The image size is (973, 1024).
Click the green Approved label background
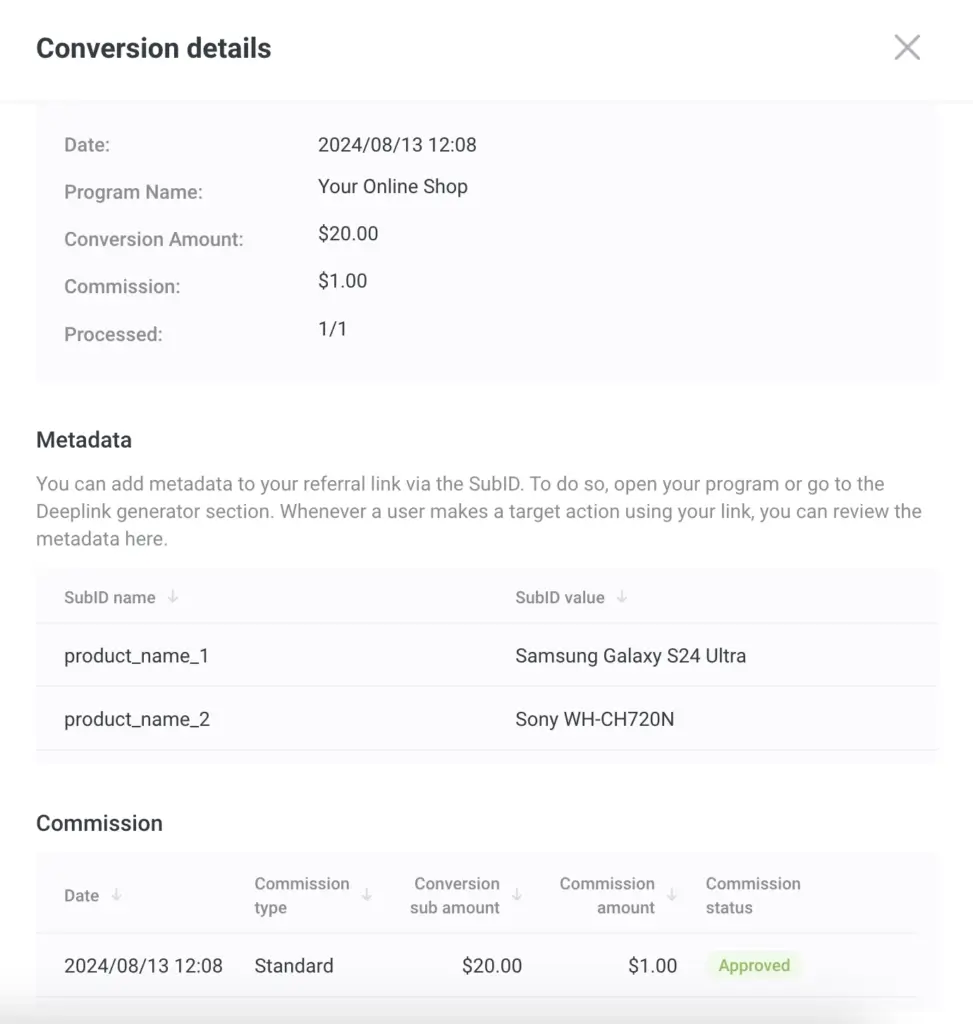(x=754, y=965)
